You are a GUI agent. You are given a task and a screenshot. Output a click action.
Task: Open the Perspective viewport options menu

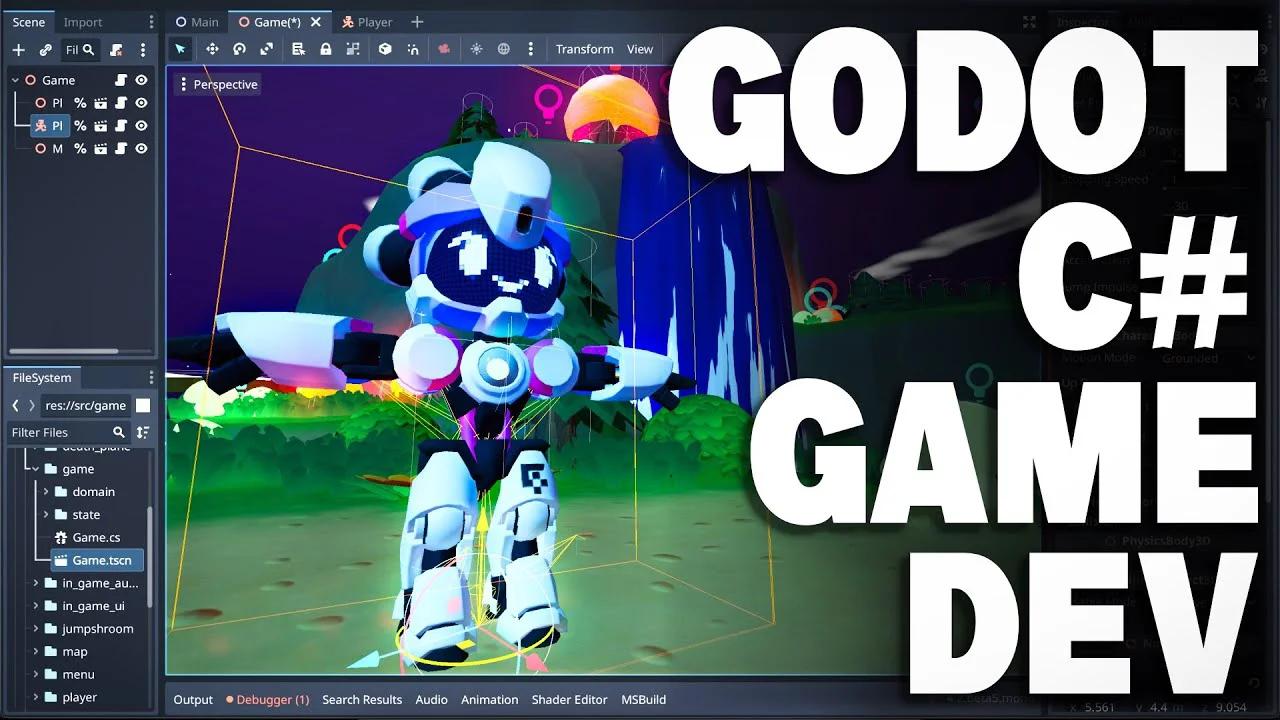pos(217,85)
